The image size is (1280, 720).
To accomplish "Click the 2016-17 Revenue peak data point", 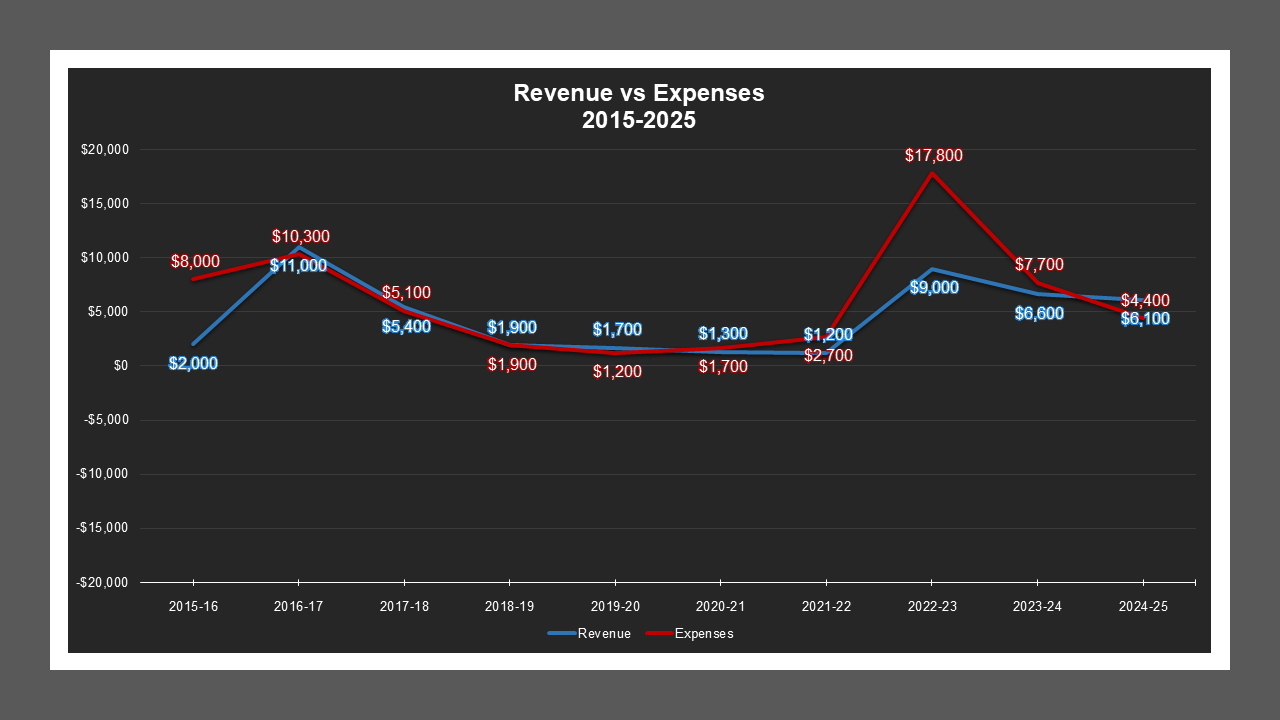I will point(297,244).
